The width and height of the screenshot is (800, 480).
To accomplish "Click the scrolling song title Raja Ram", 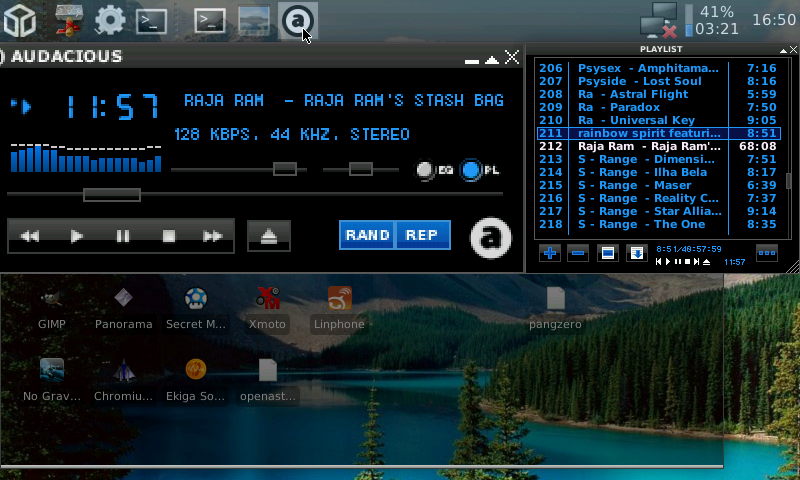I will 344,100.
